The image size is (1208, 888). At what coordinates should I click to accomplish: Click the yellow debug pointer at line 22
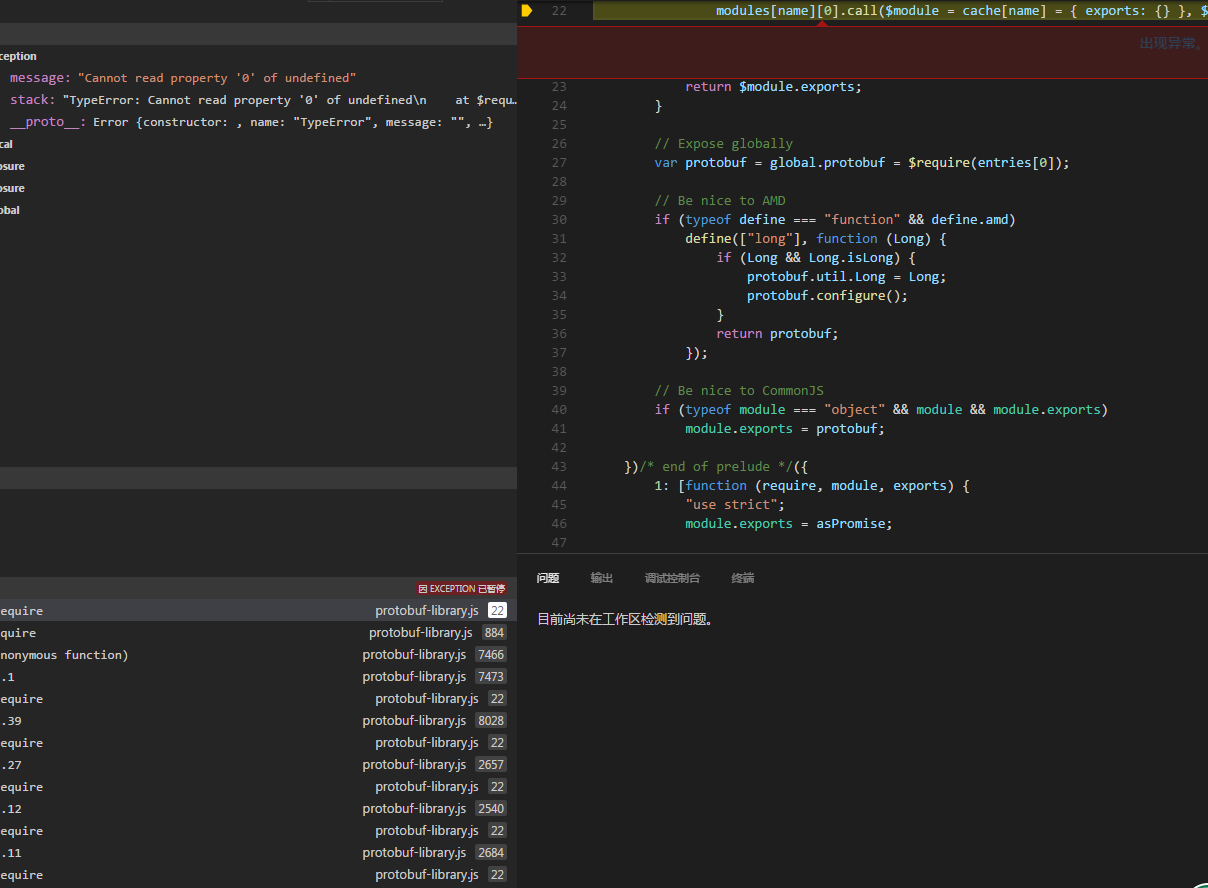(527, 11)
